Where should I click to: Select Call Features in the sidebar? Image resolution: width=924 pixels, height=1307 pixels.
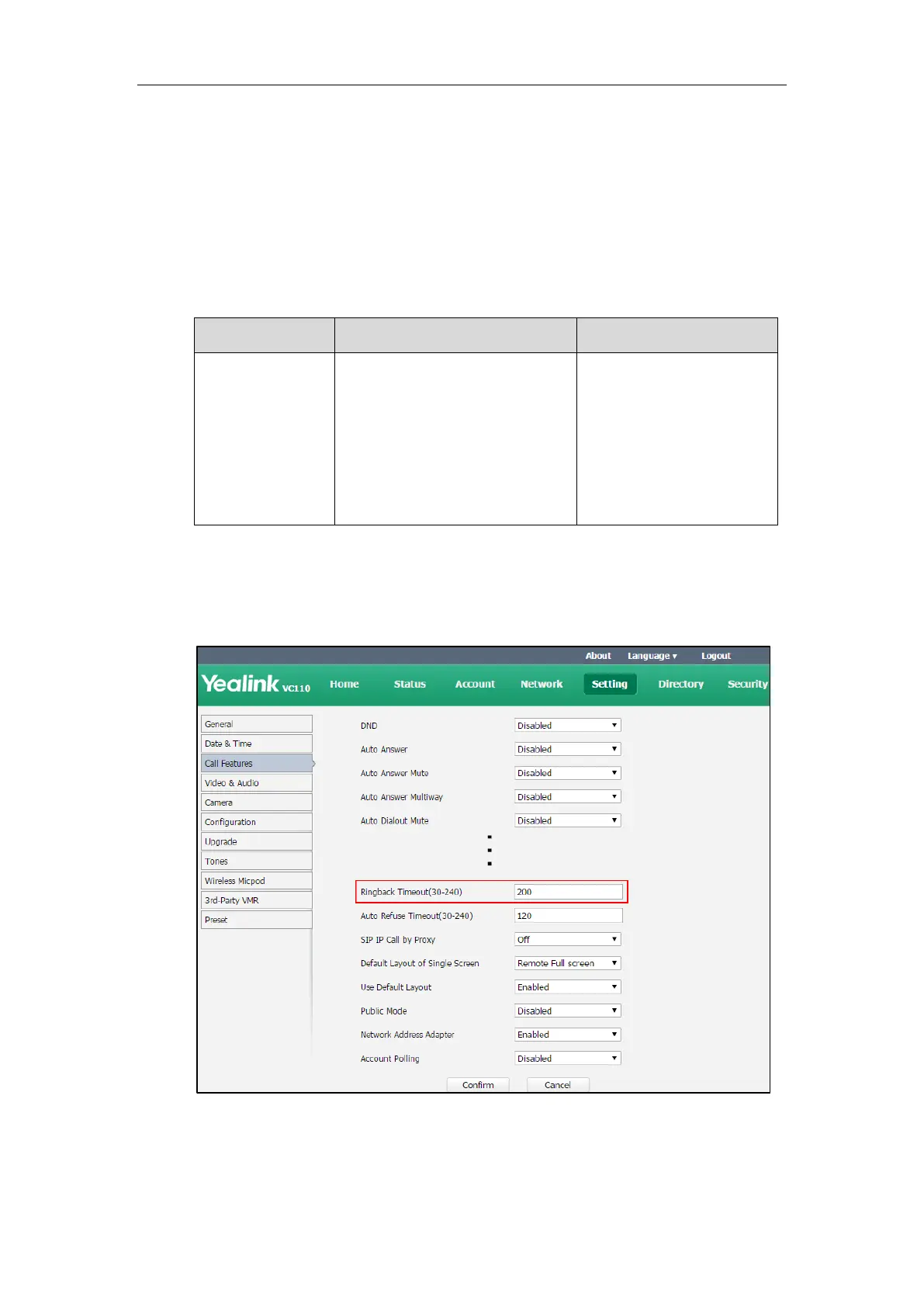[x=257, y=763]
